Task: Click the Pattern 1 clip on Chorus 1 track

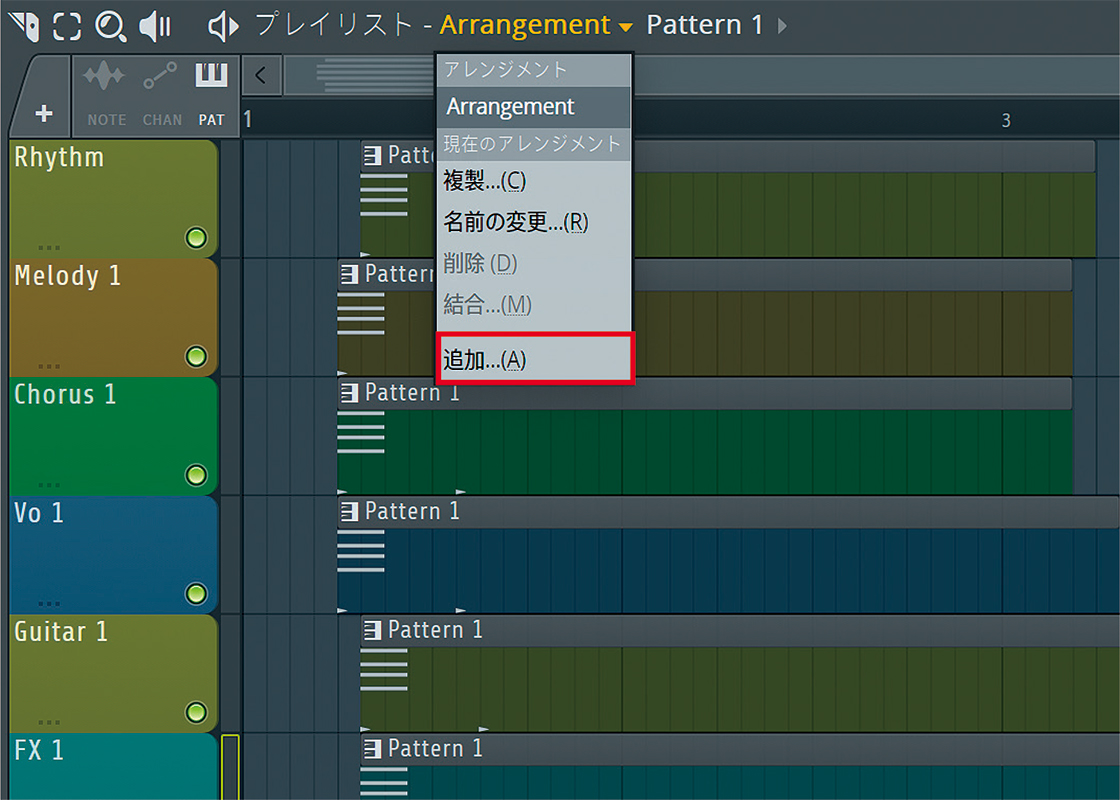Action: coord(704,436)
